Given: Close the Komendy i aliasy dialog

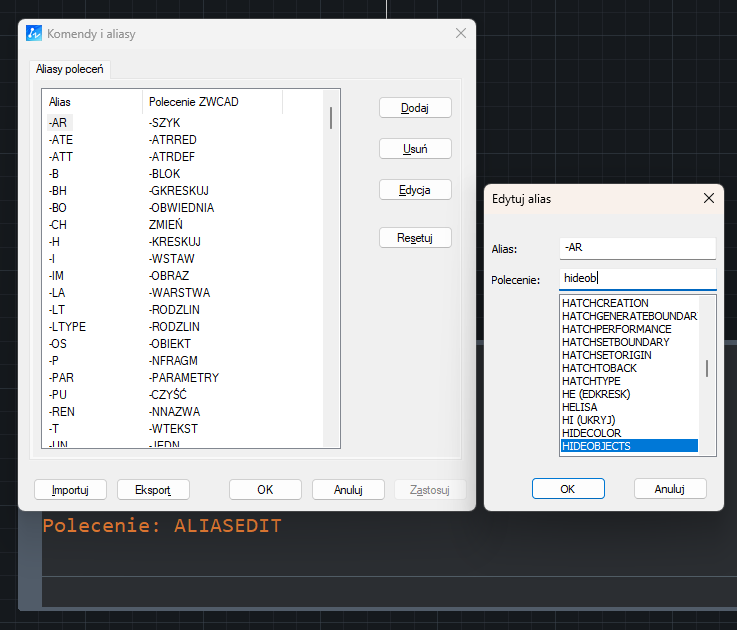Looking at the screenshot, I should tap(461, 33).
